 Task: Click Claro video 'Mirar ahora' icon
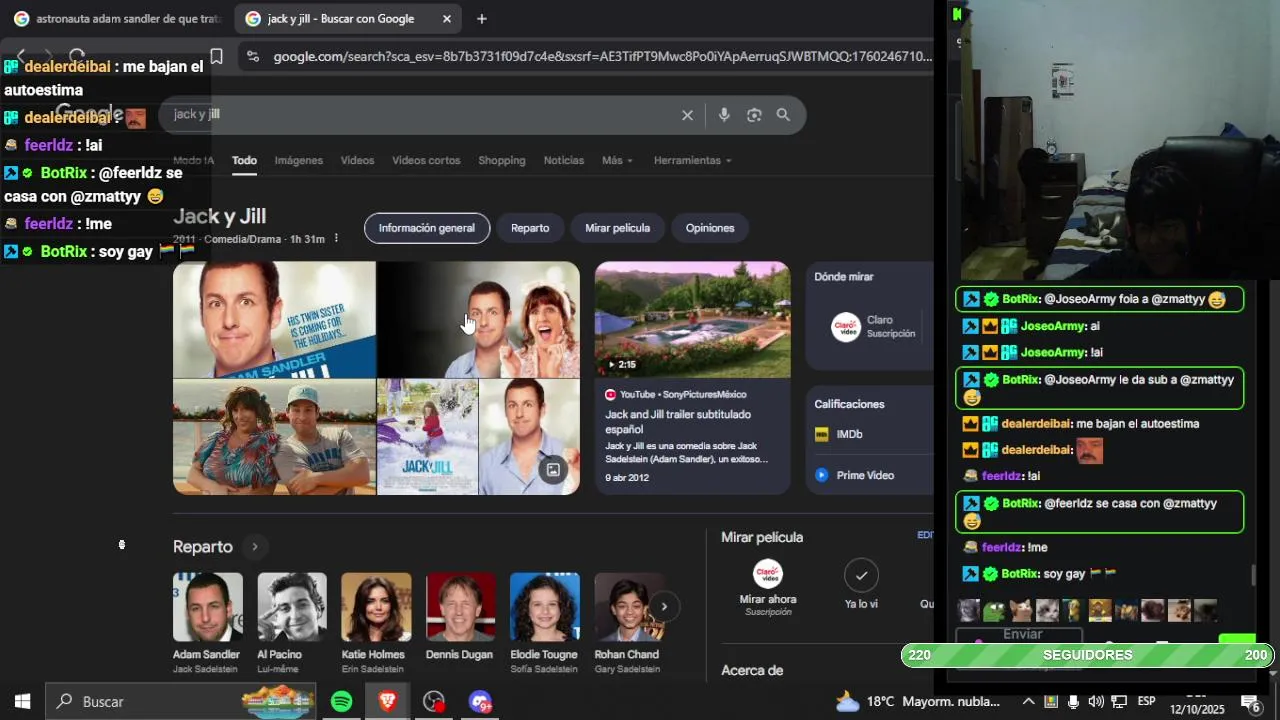[x=768, y=574]
